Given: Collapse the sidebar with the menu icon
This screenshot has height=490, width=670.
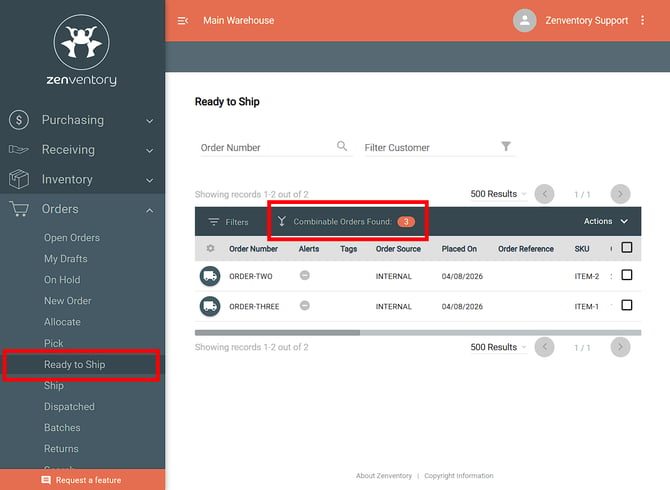Looking at the screenshot, I should [183, 21].
